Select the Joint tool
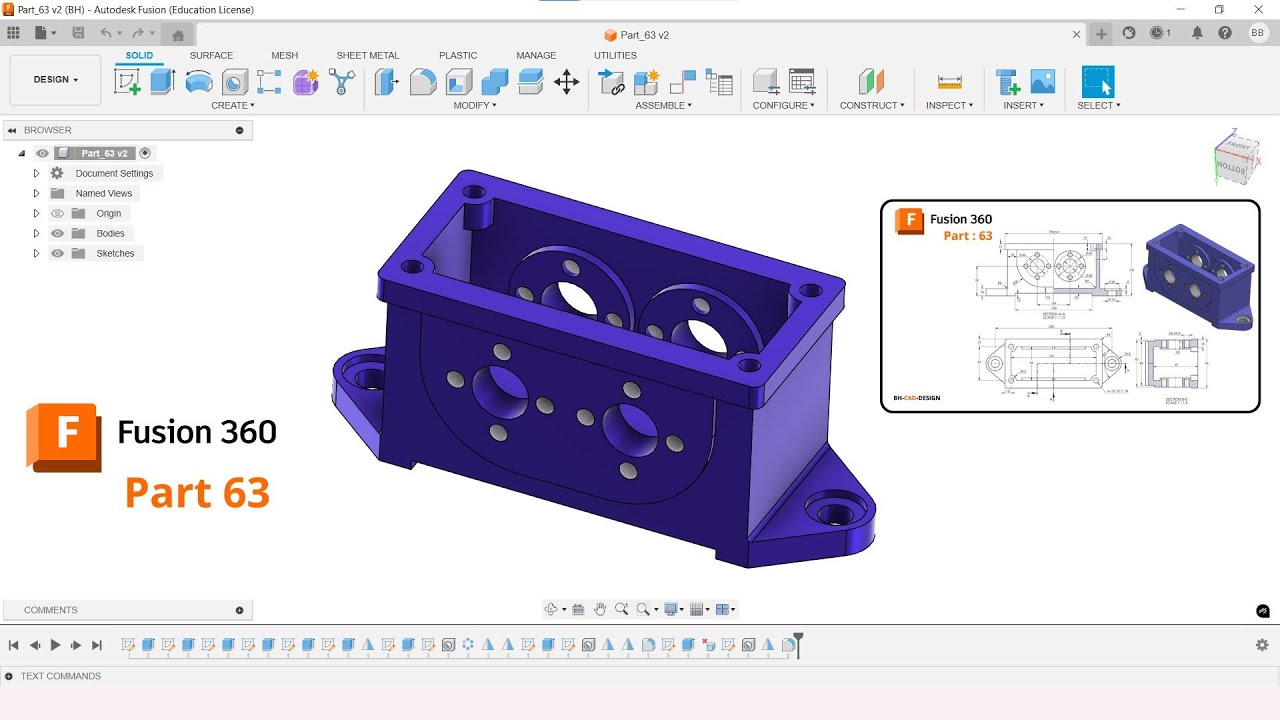 coord(683,82)
